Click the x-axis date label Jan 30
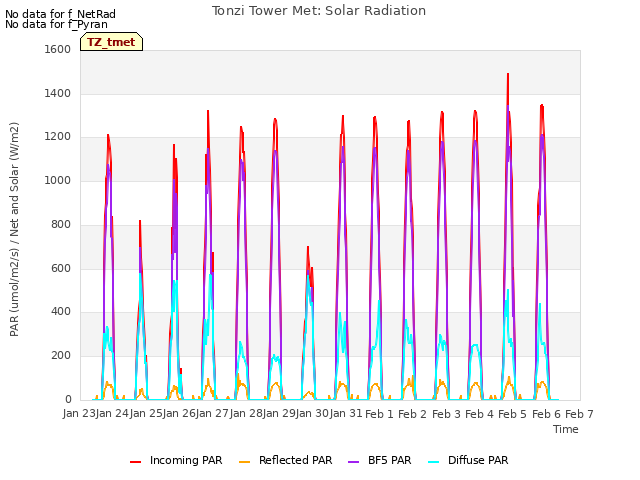The image size is (640, 480). (312, 413)
